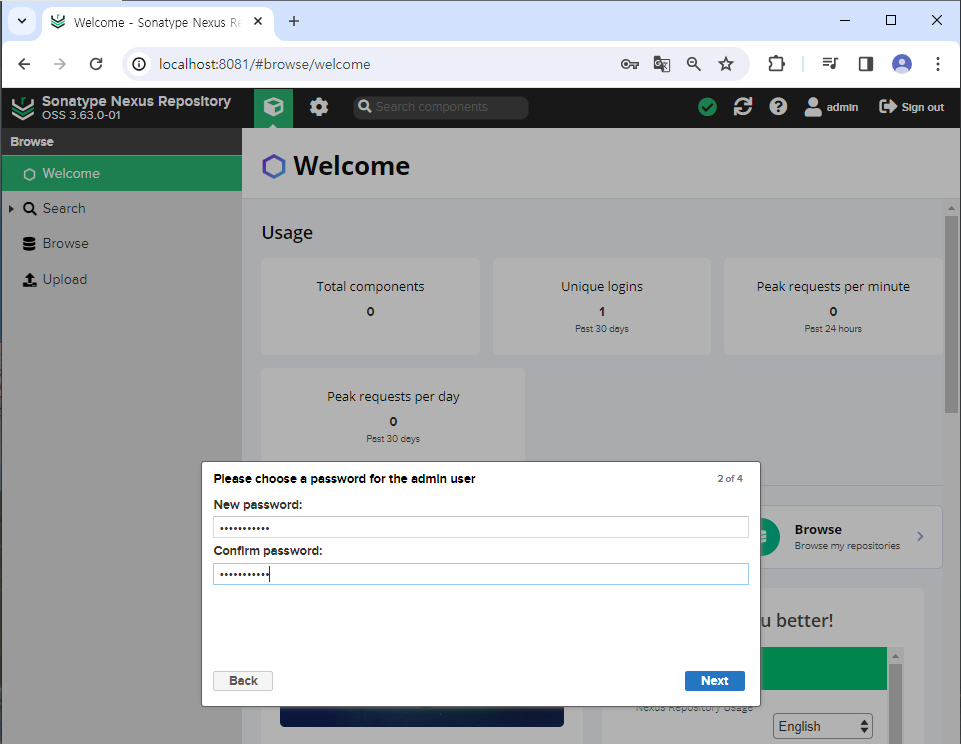Click the chevron on the Browse card
The image size is (961, 744).
(920, 537)
